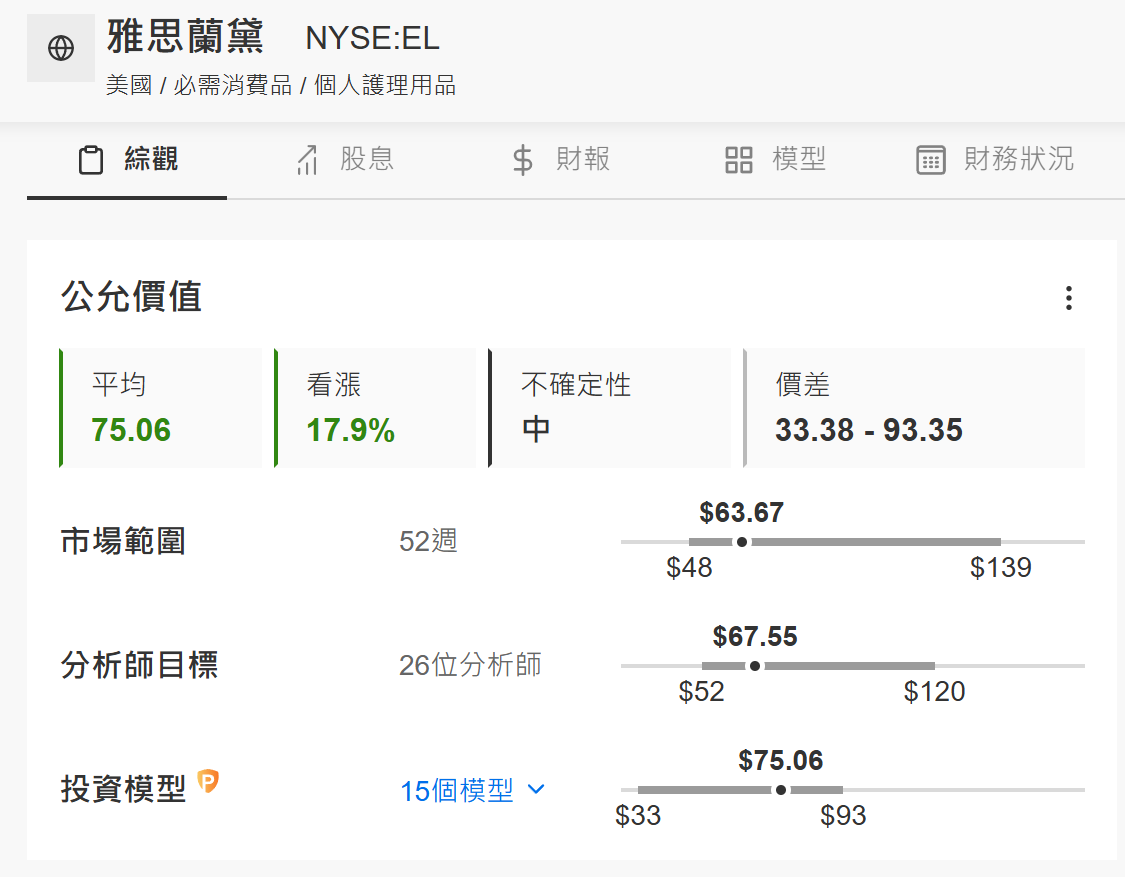This screenshot has height=877, width=1125.
Task: Select the 平均 75.06 card
Action: point(161,408)
